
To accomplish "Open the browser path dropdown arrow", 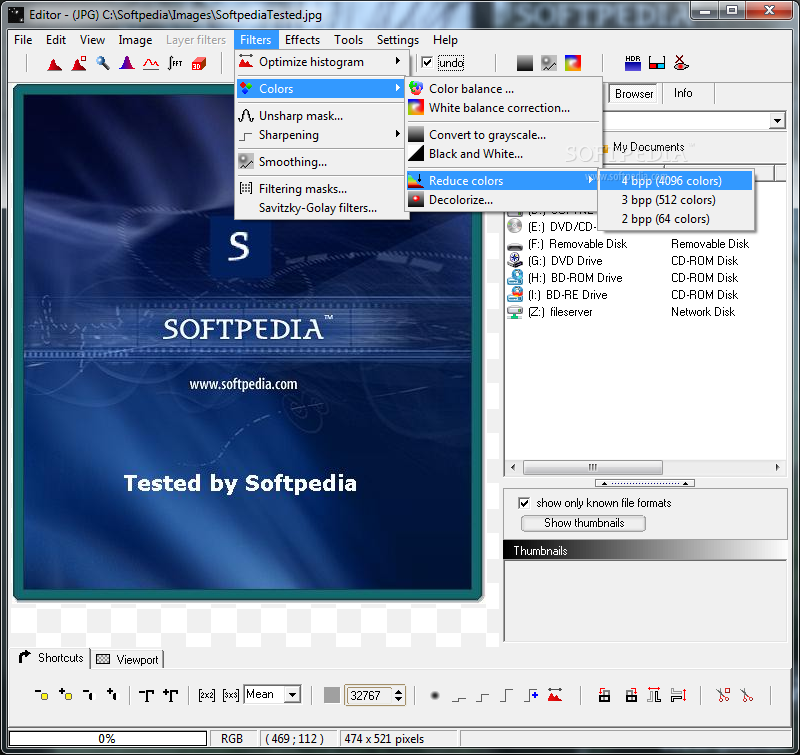I will click(777, 121).
